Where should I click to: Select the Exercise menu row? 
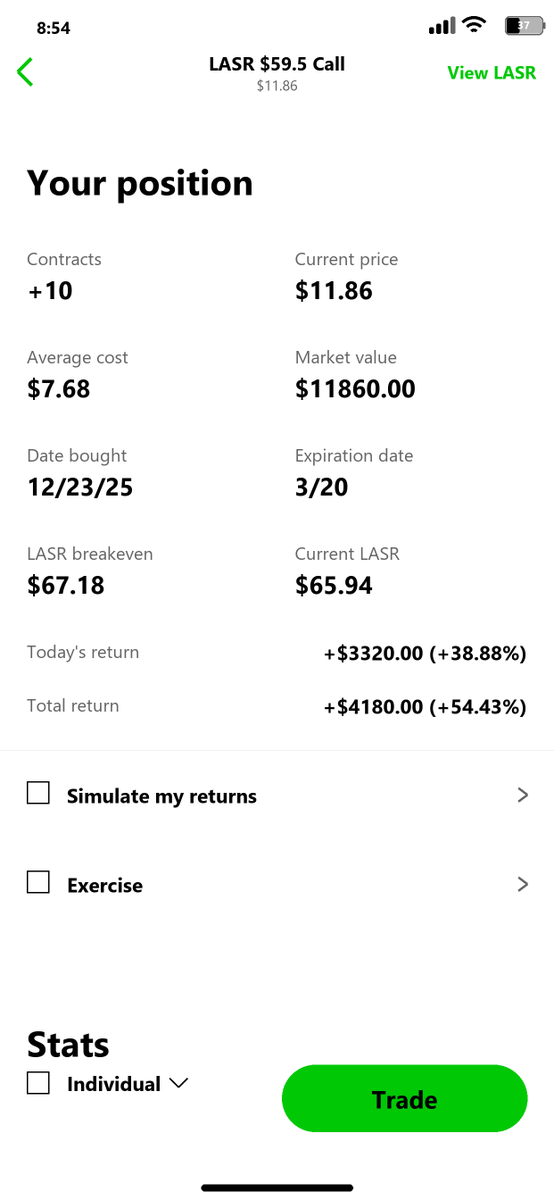coord(277,884)
